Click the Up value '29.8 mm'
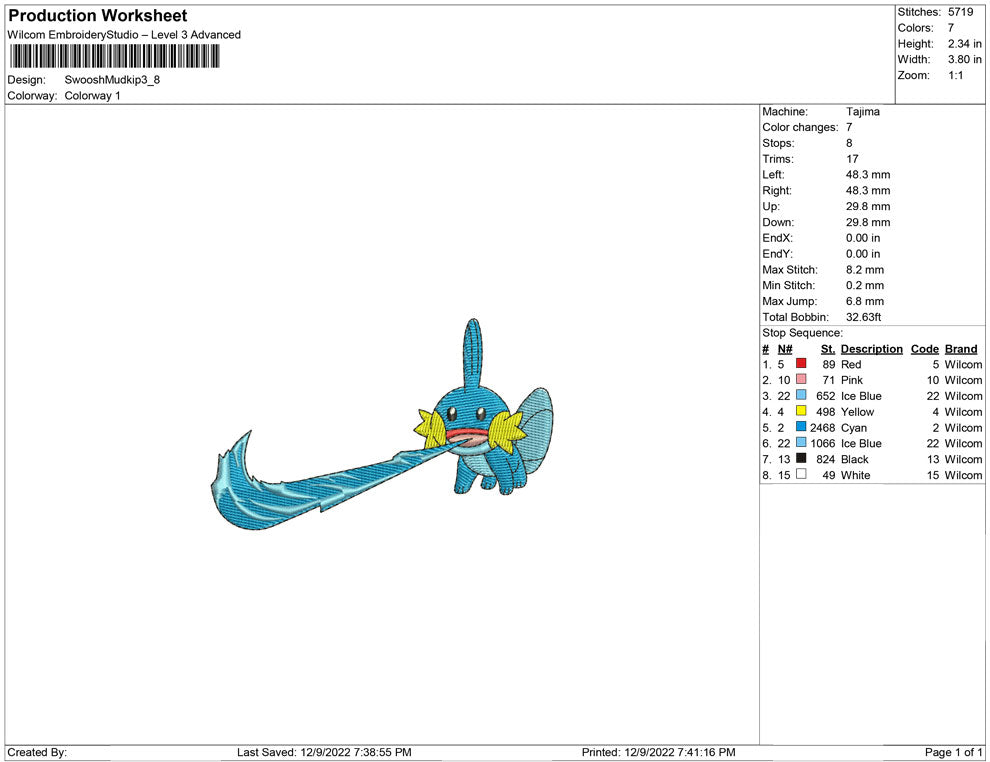The height and width of the screenshot is (762, 990). [x=868, y=206]
